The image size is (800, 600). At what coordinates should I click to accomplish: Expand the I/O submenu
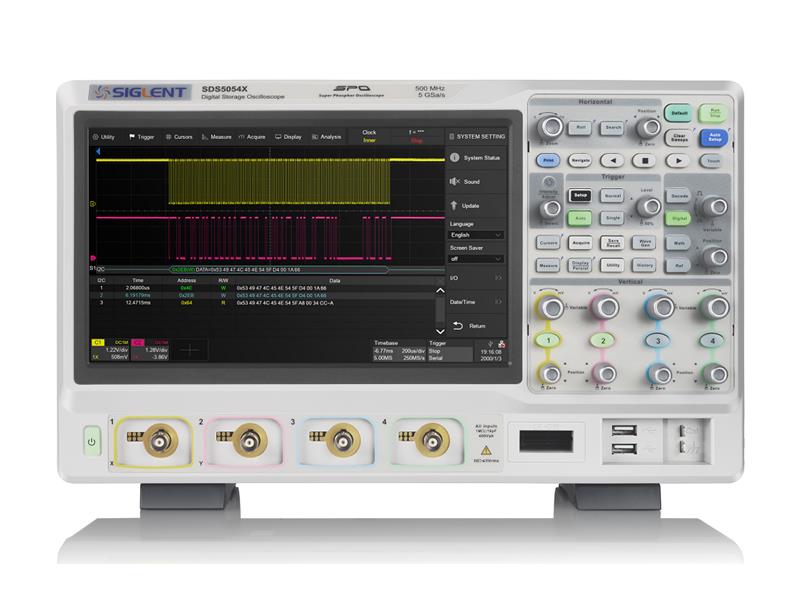[x=476, y=278]
